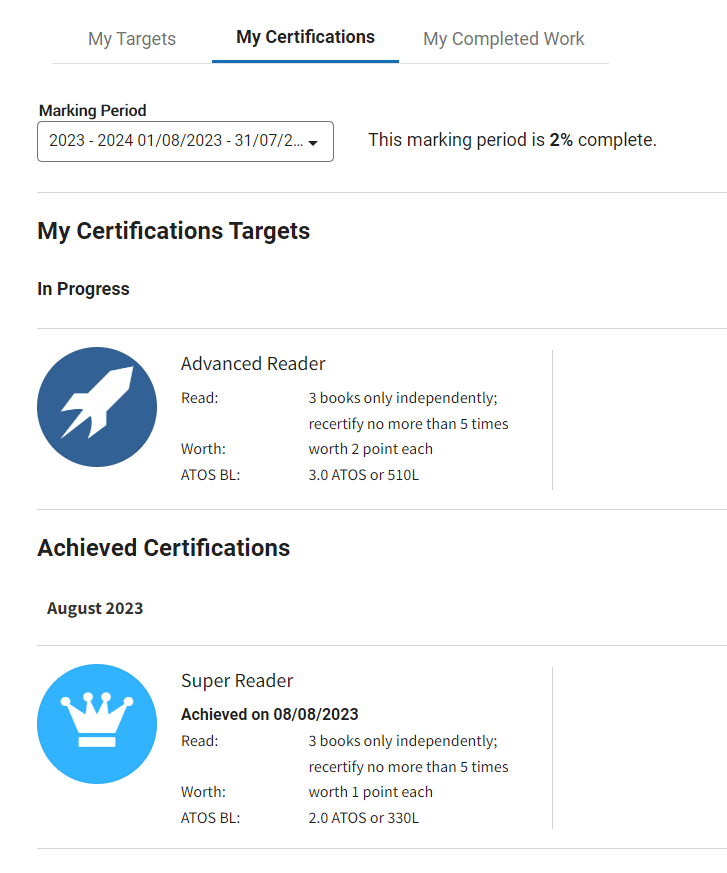Click the August 2023 month label
Image resolution: width=727 pixels, height=873 pixels.
pyautogui.click(x=95, y=608)
